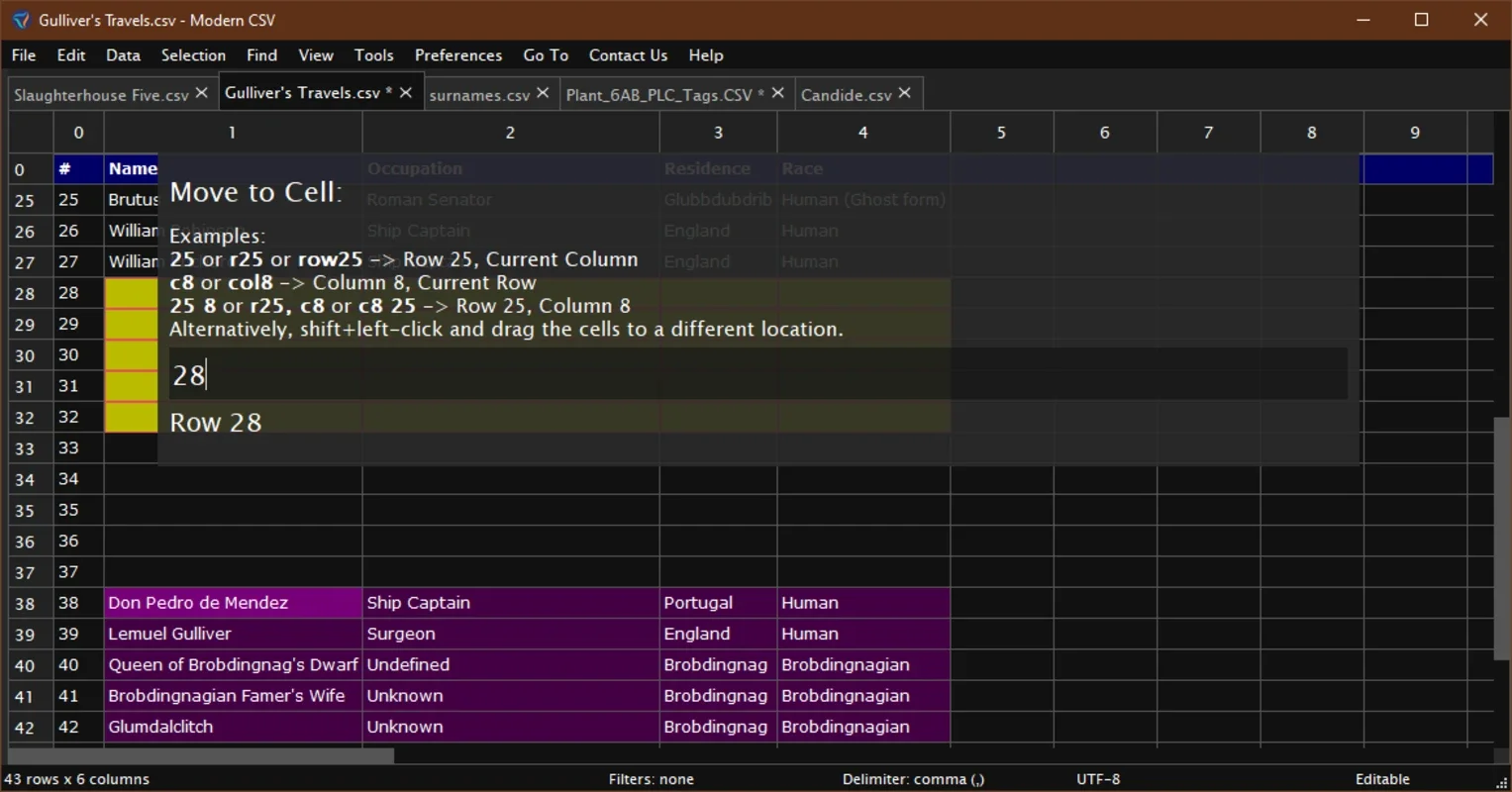Click the 'Ship Captain' cell in row 38

511,603
